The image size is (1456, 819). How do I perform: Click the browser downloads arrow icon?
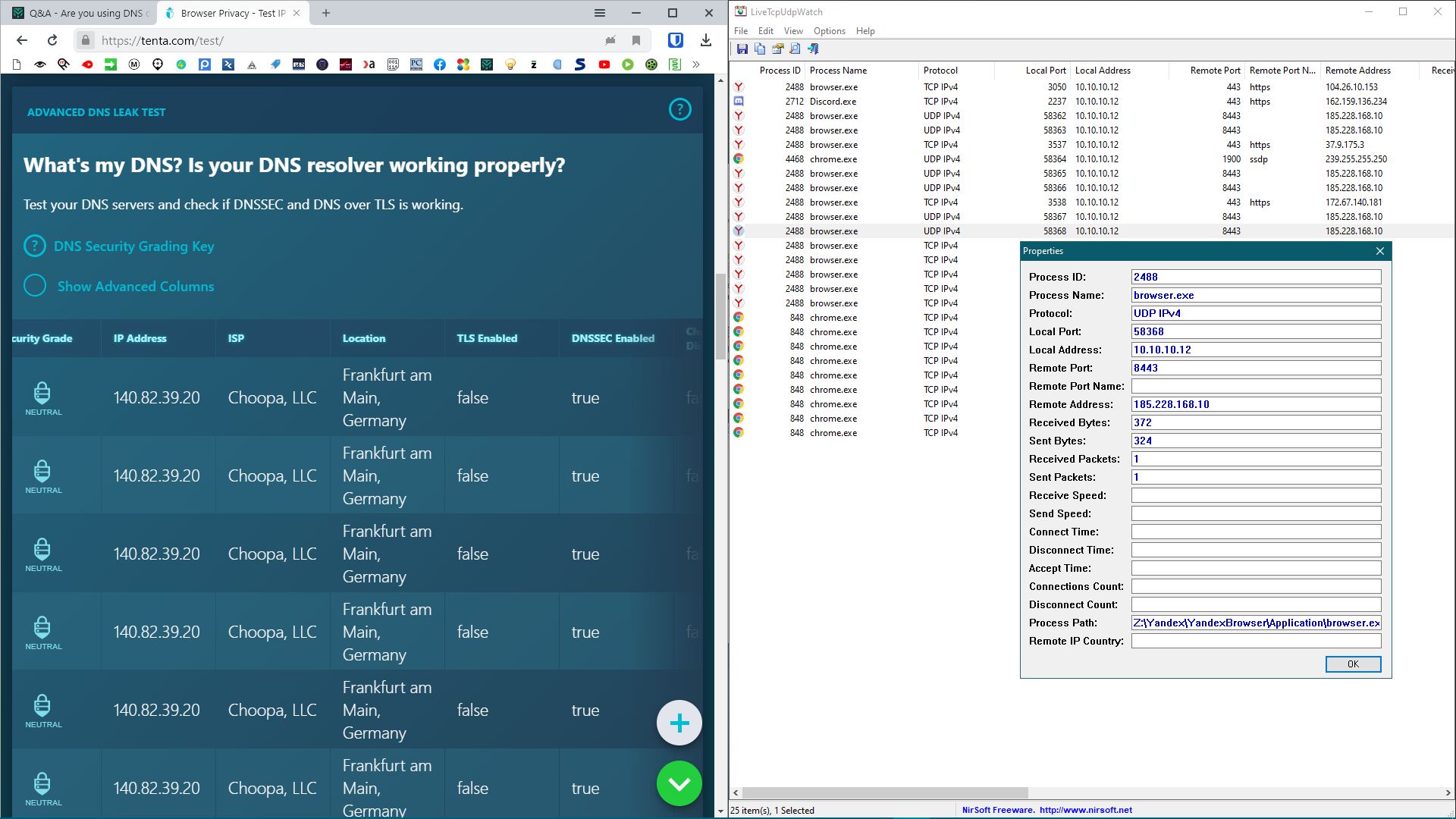pos(705,41)
